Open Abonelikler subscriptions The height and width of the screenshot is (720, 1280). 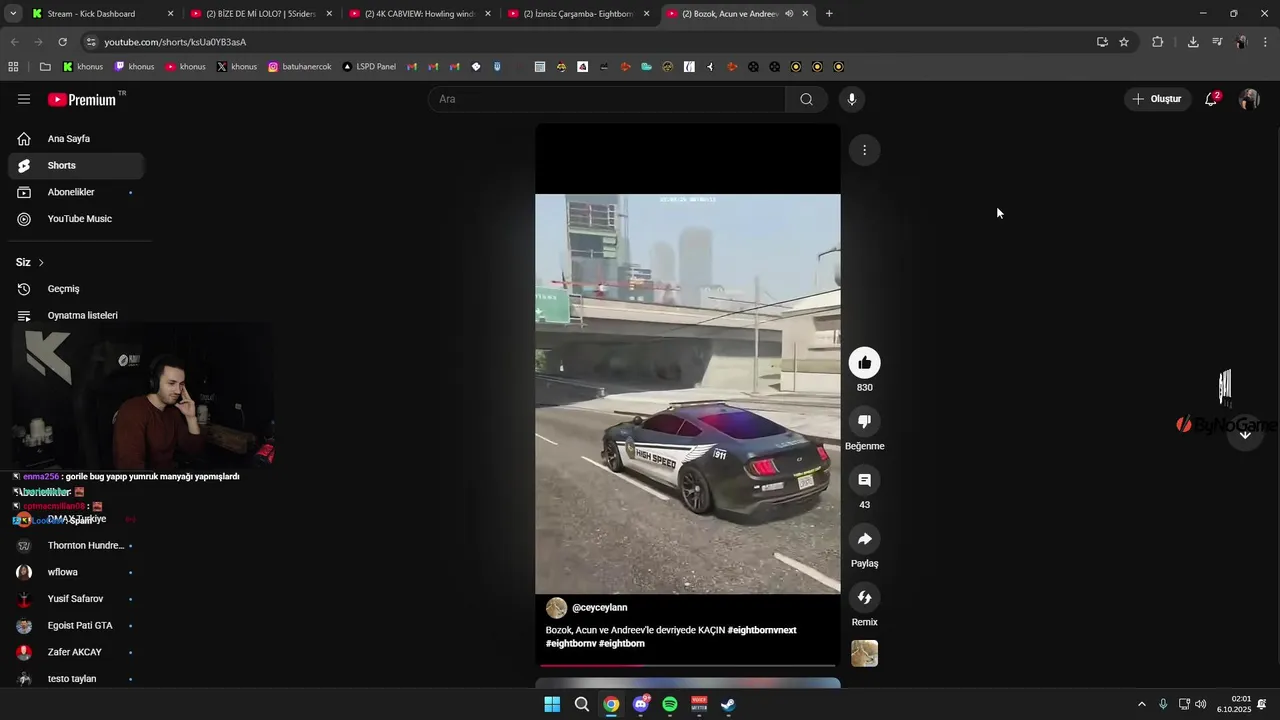(x=76, y=192)
